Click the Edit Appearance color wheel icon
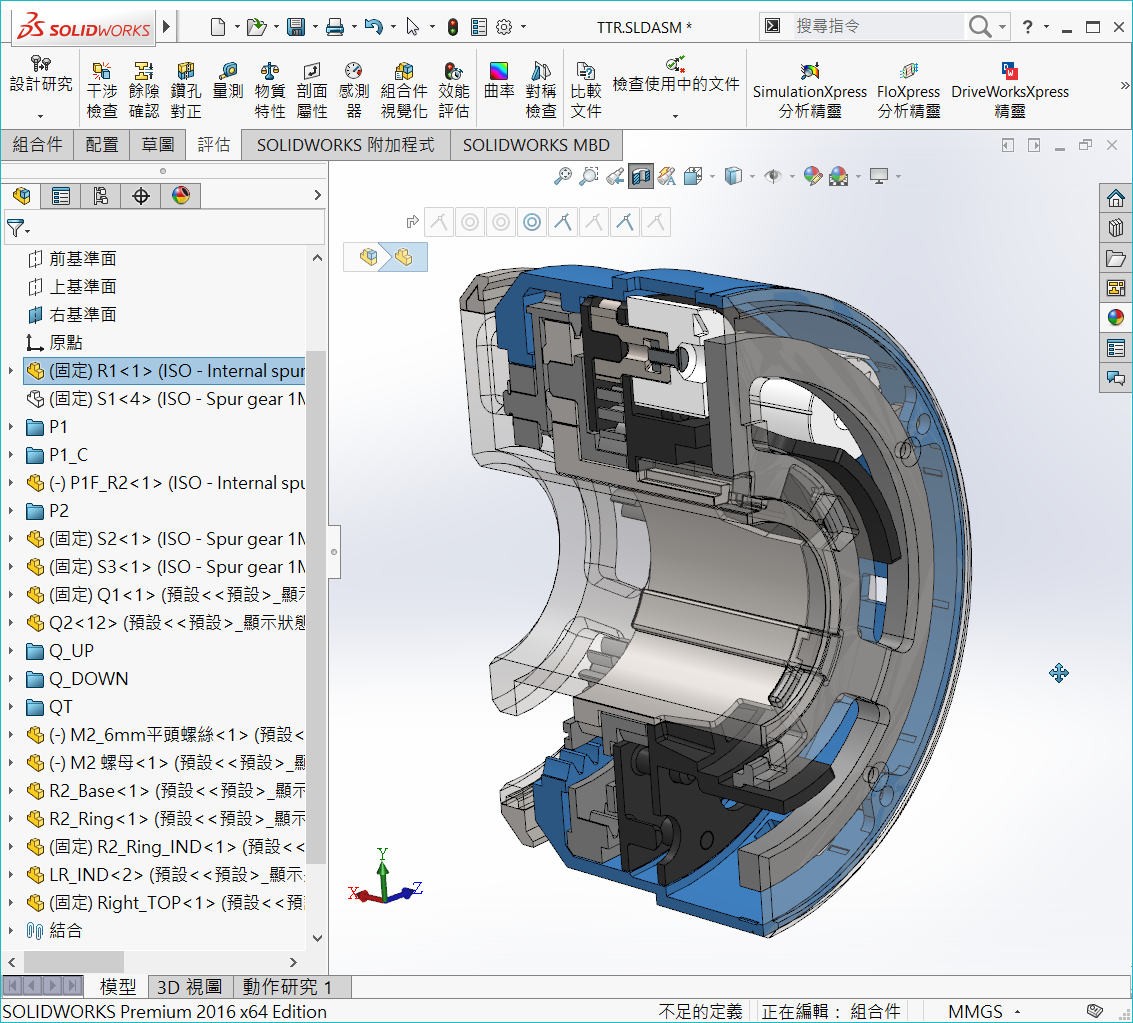Image resolution: width=1133 pixels, height=1023 pixels. 812,177
